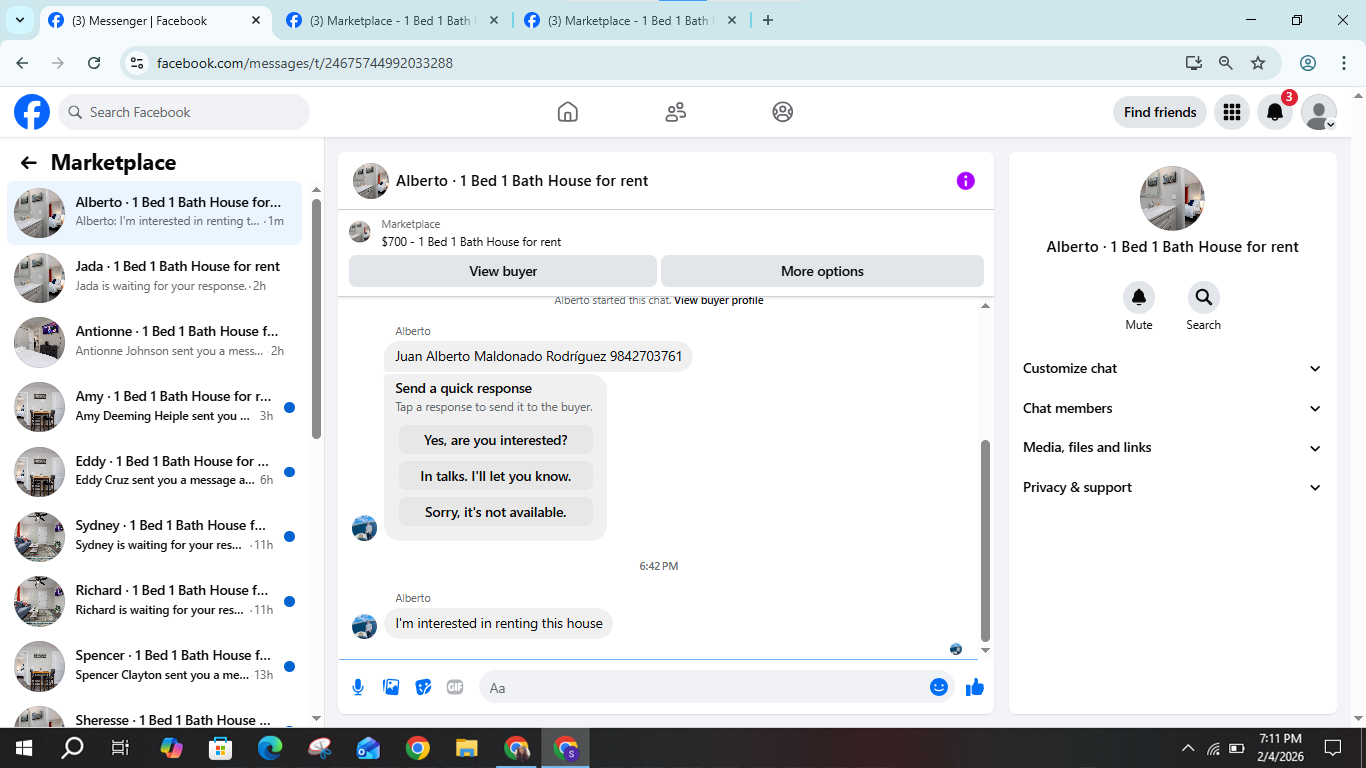Open the Facebook logo home link
Screen dimensions: 1366x768
(32, 112)
